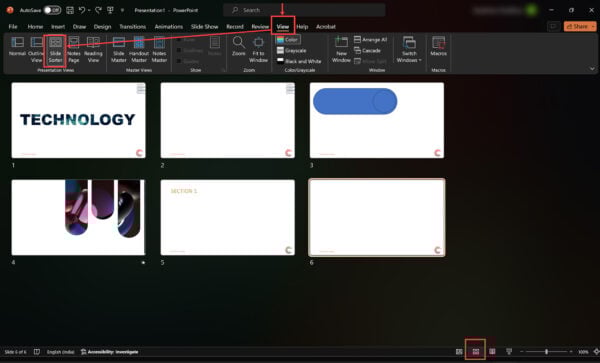Fit slide to current window icon

tap(596, 352)
